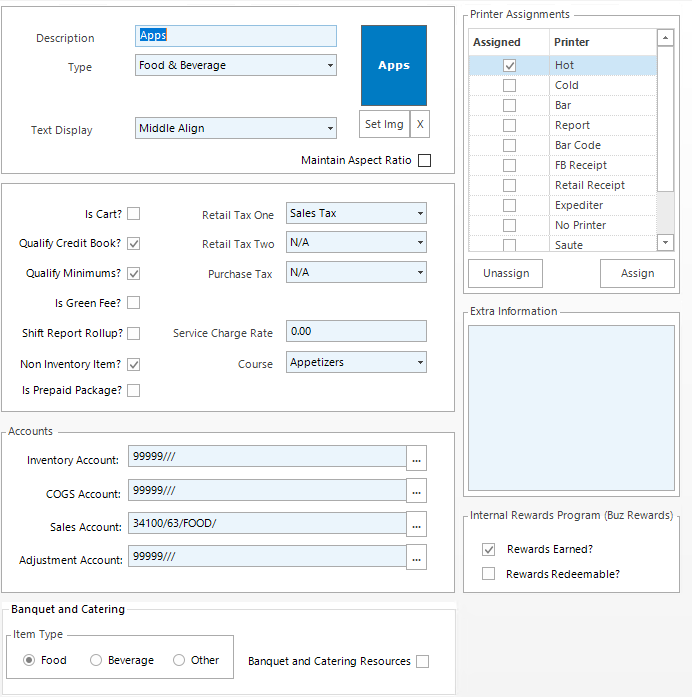This screenshot has height=697, width=692.
Task: Check the Report printer assignment
Action: (x=509, y=125)
